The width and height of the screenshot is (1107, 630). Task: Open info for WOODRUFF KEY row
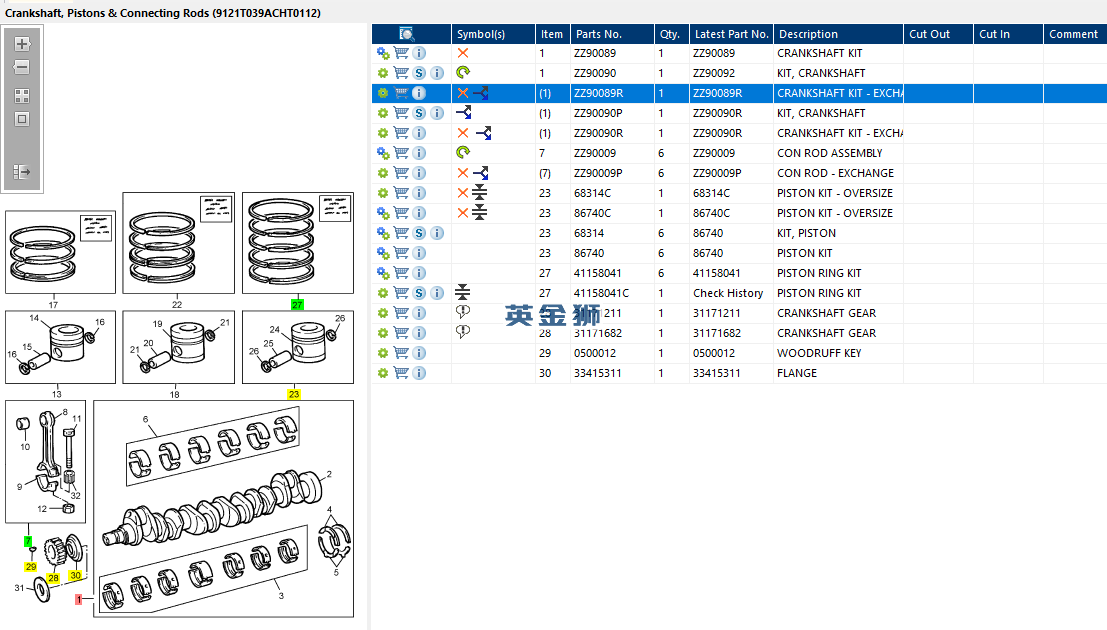pos(419,353)
